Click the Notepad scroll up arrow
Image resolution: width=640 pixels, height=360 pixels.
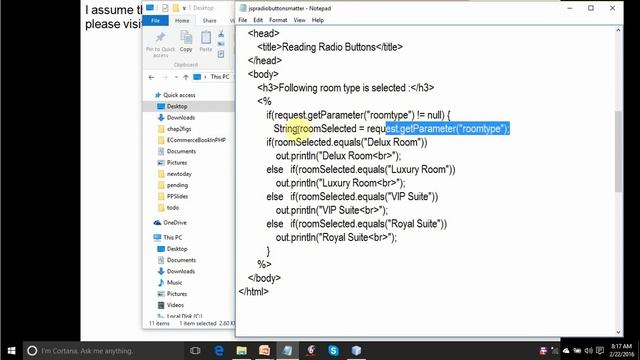618,30
